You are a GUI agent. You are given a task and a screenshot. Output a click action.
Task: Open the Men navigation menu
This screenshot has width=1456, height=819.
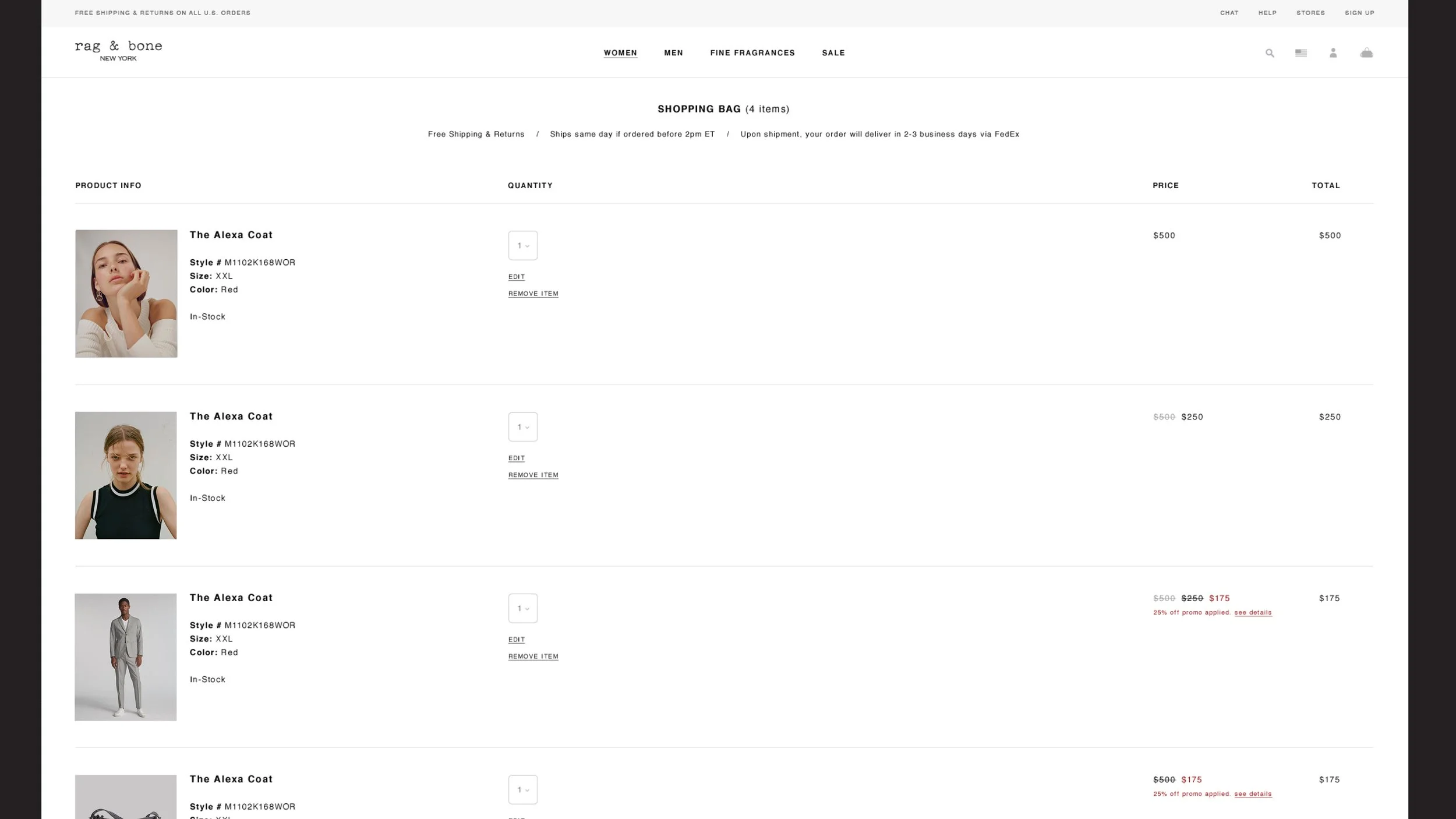(x=673, y=53)
